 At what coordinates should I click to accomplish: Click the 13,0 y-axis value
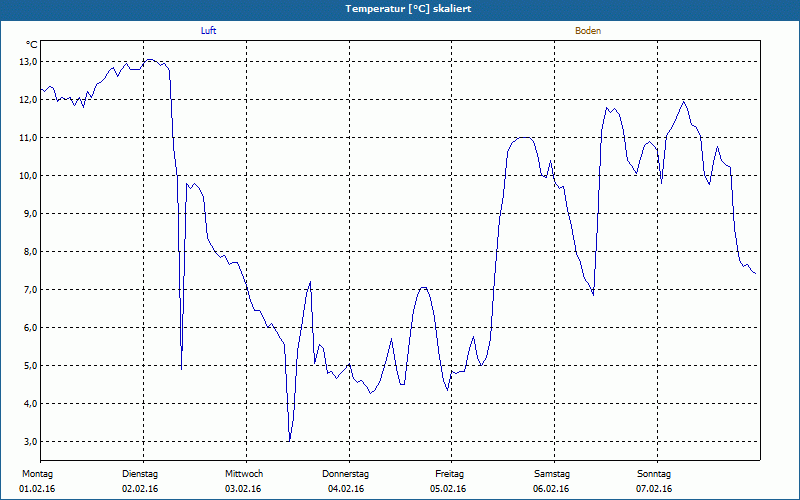pyautogui.click(x=28, y=62)
